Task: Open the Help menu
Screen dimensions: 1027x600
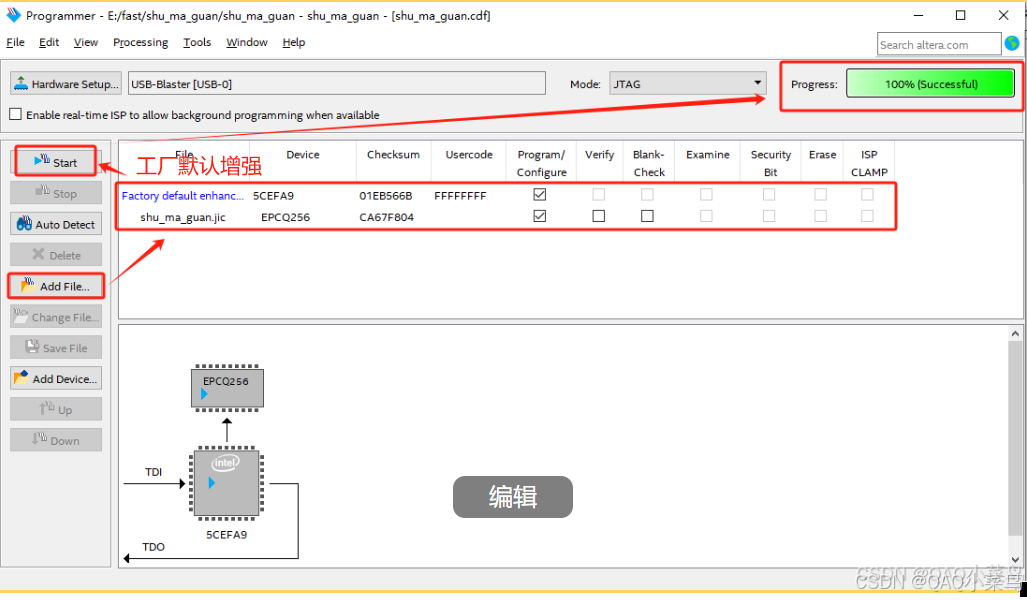Action: click(293, 42)
